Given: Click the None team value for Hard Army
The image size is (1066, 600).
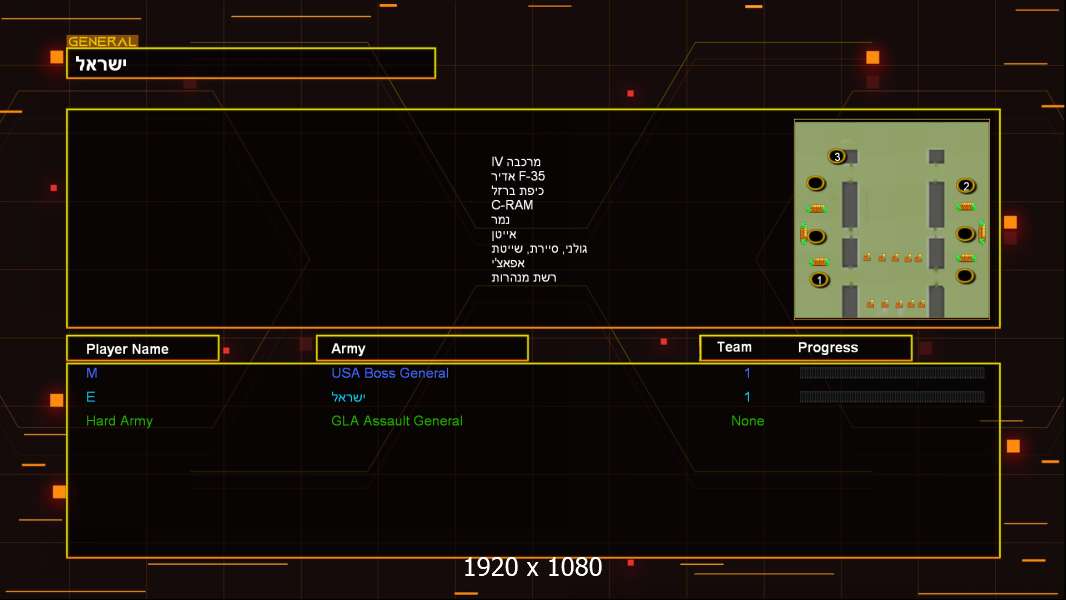Looking at the screenshot, I should (747, 421).
